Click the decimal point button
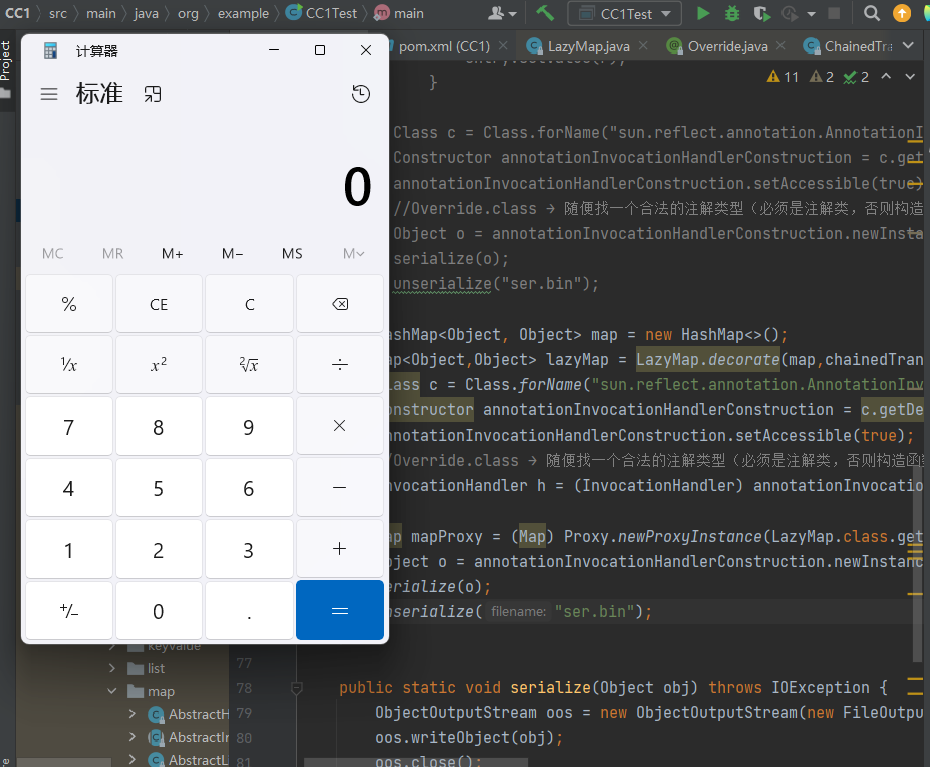The image size is (930, 767). (250, 610)
